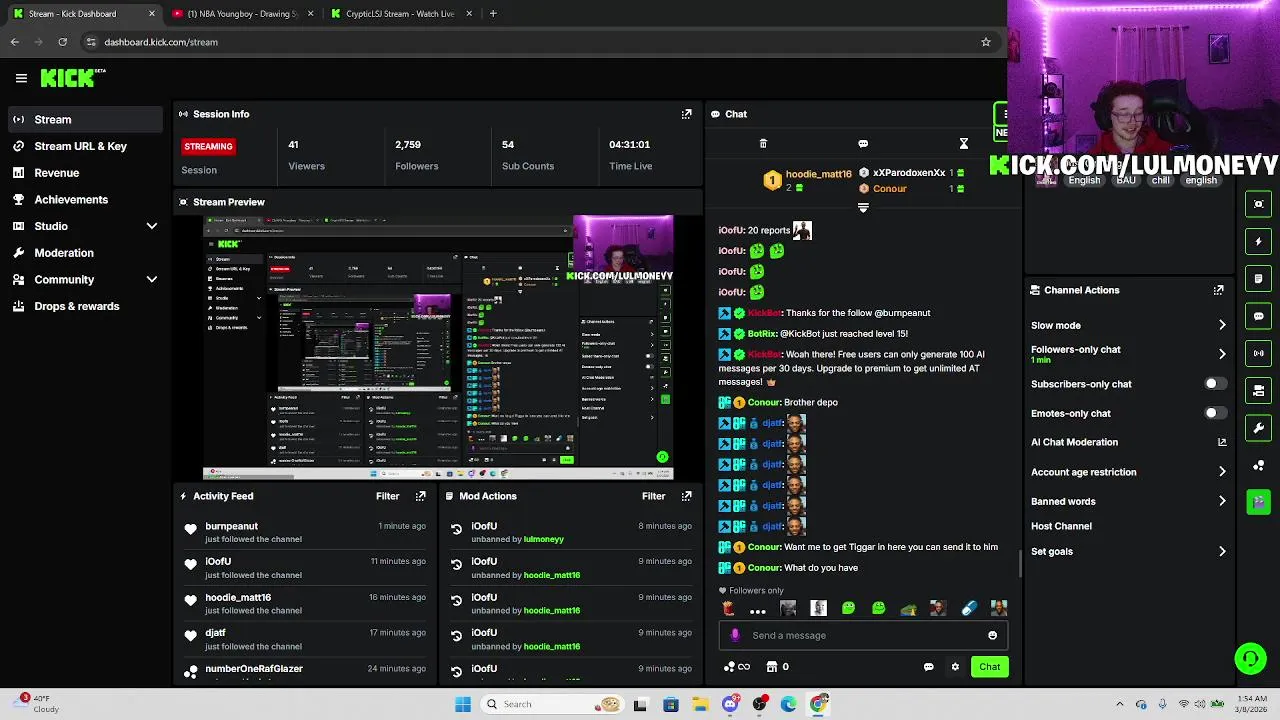The image size is (1280, 720).
Task: Open AI Chat Moderation external link icon
Action: click(x=1222, y=442)
